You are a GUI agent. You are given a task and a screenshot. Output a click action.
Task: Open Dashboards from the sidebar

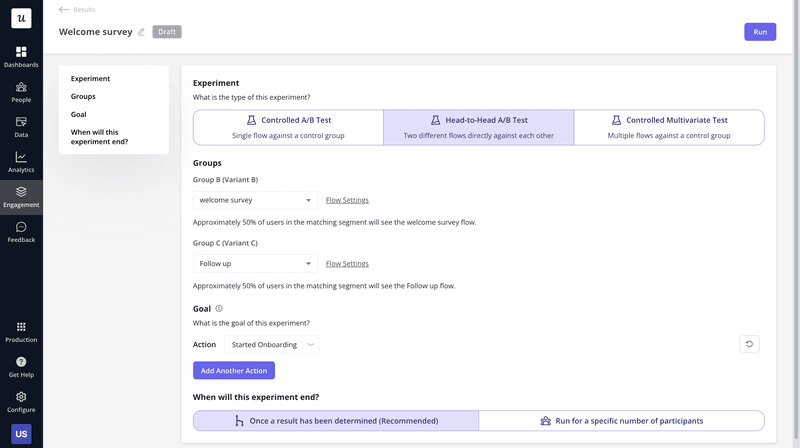point(21,56)
